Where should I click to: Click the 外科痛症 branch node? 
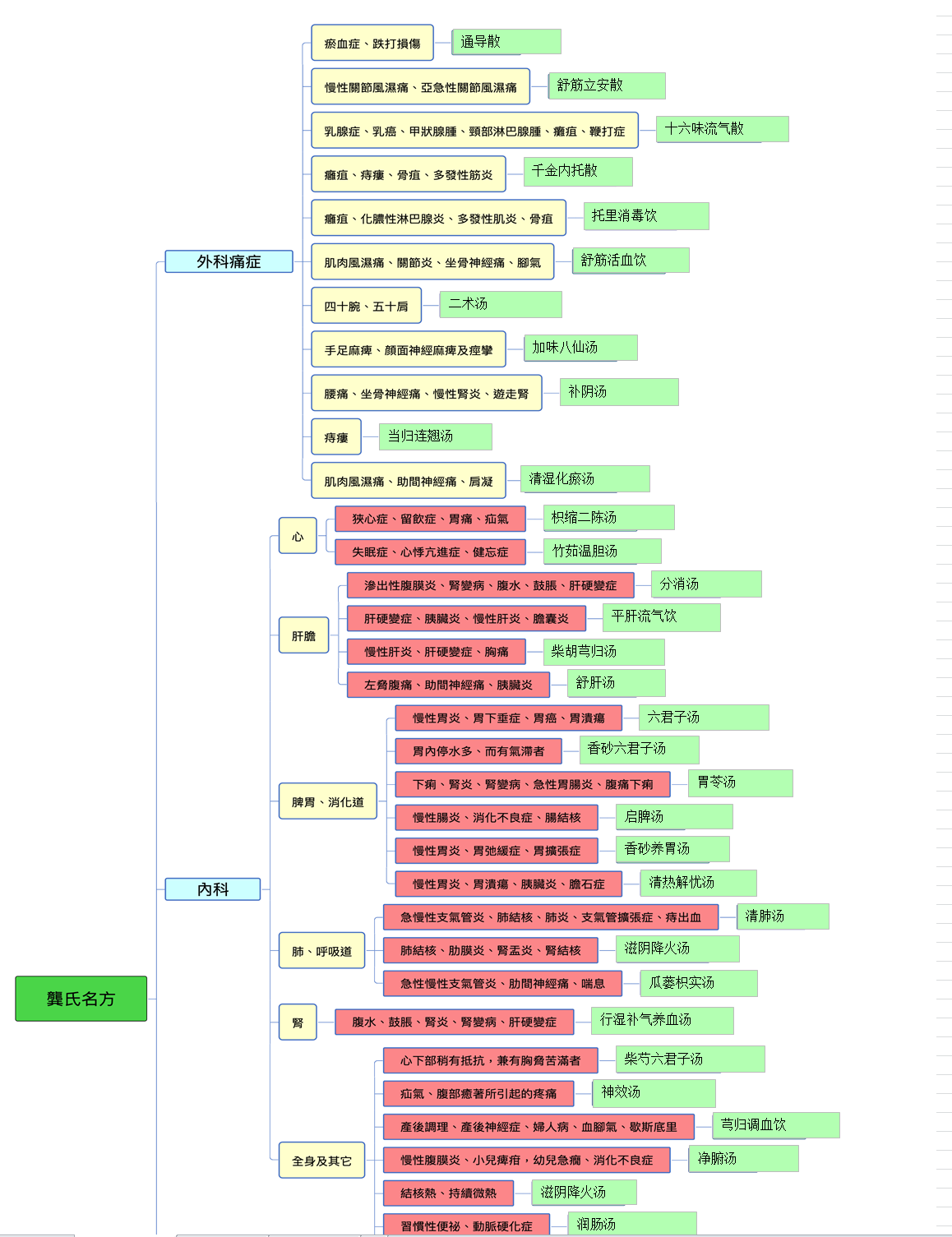(x=229, y=261)
